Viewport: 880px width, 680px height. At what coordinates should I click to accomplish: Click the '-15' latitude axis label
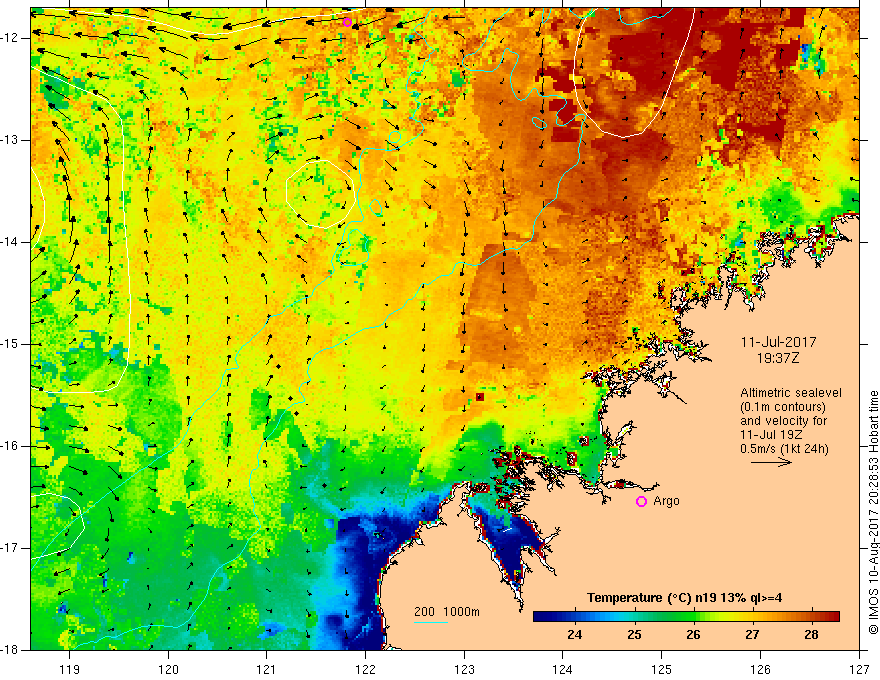pyautogui.click(x=10, y=344)
